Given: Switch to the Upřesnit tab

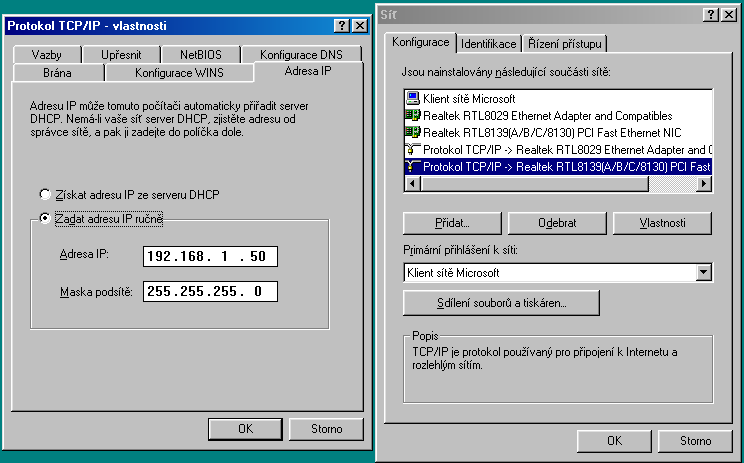Looking at the screenshot, I should click(121, 55).
